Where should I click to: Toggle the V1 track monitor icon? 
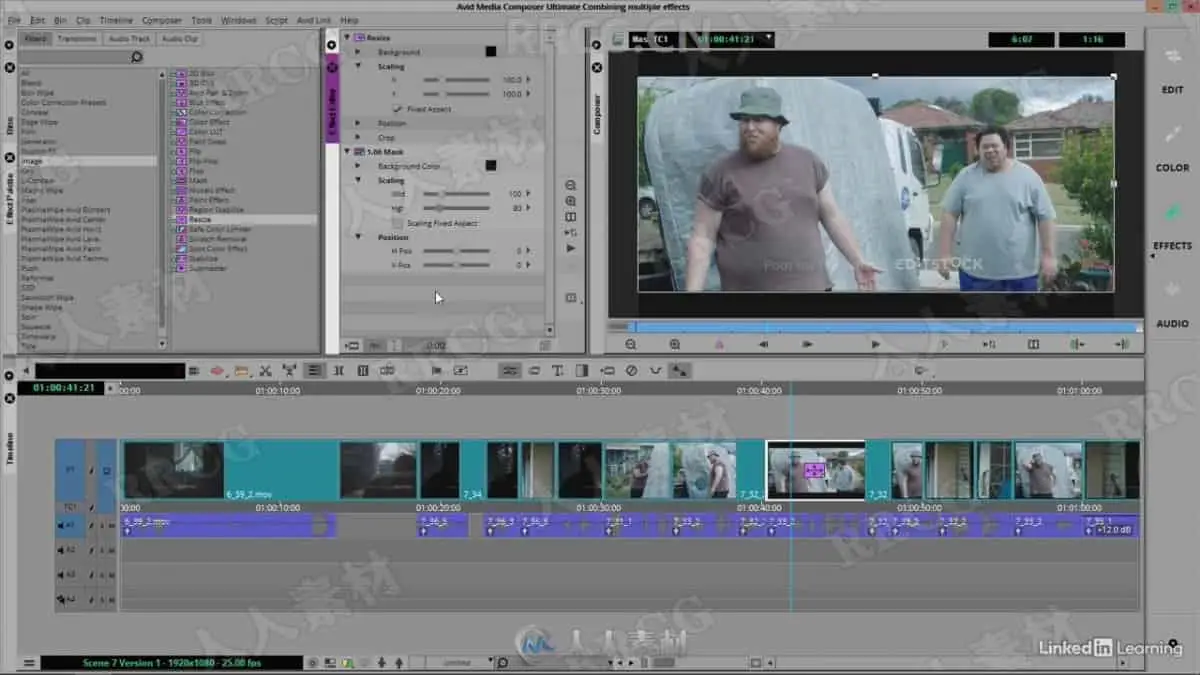(x=107, y=470)
